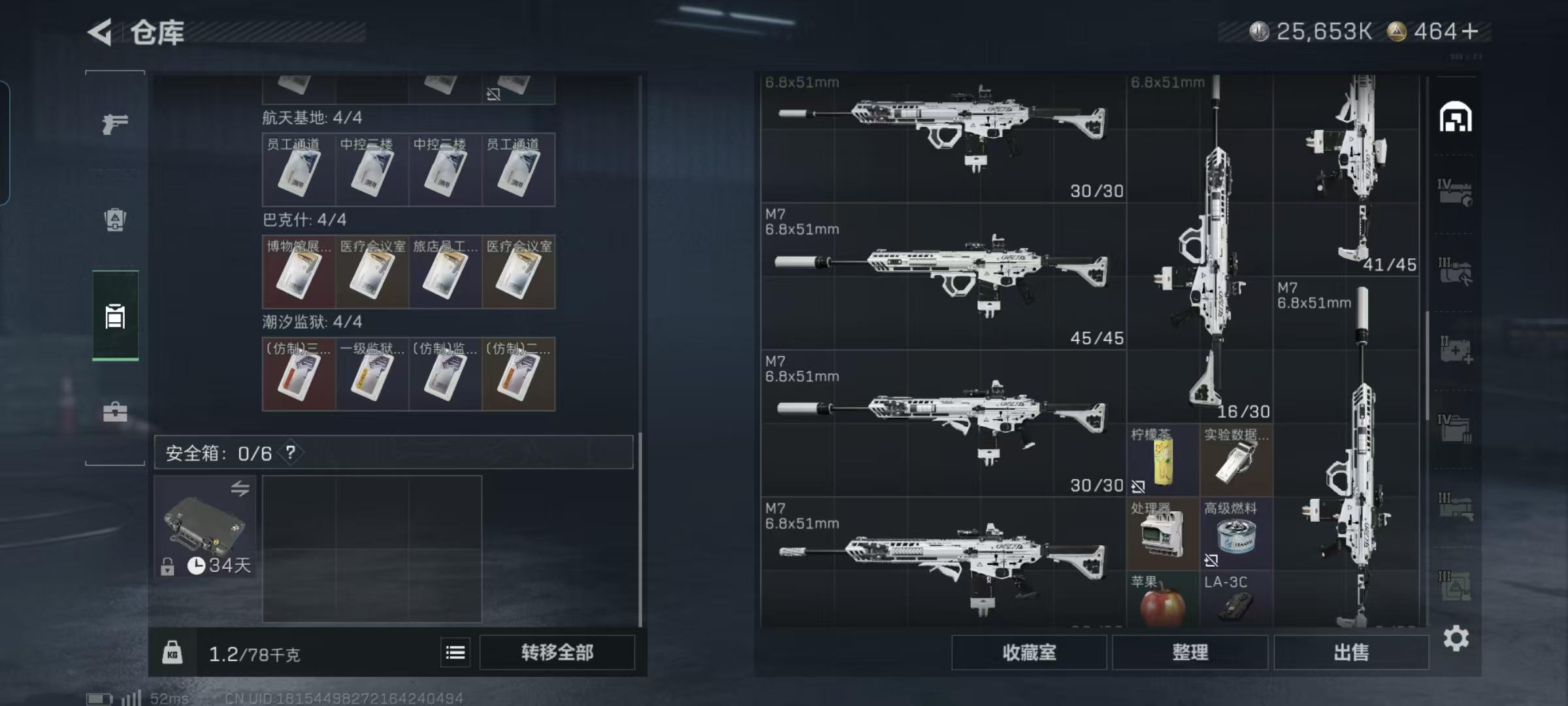The image size is (1568, 706).
Task: Click the 出售 sell button
Action: click(x=1351, y=652)
